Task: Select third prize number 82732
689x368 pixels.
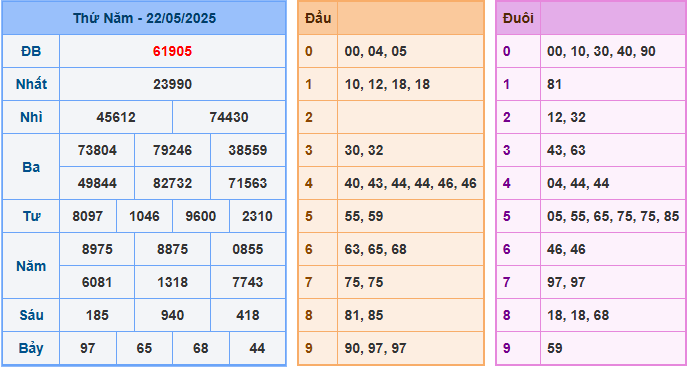Action: 172,183
